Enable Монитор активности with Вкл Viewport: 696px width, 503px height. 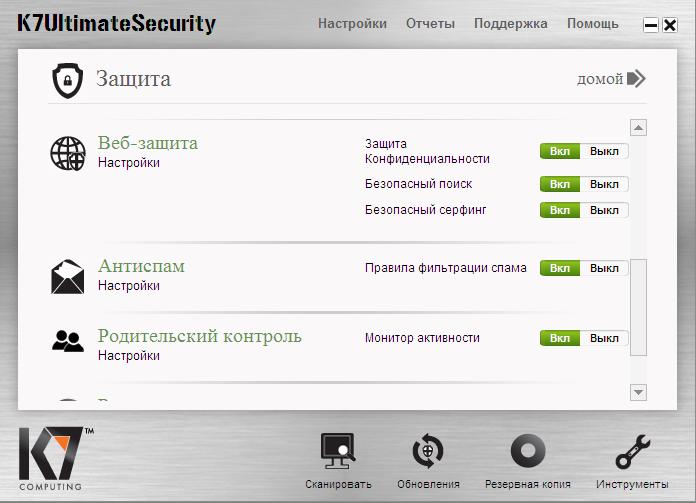pyautogui.click(x=560, y=338)
